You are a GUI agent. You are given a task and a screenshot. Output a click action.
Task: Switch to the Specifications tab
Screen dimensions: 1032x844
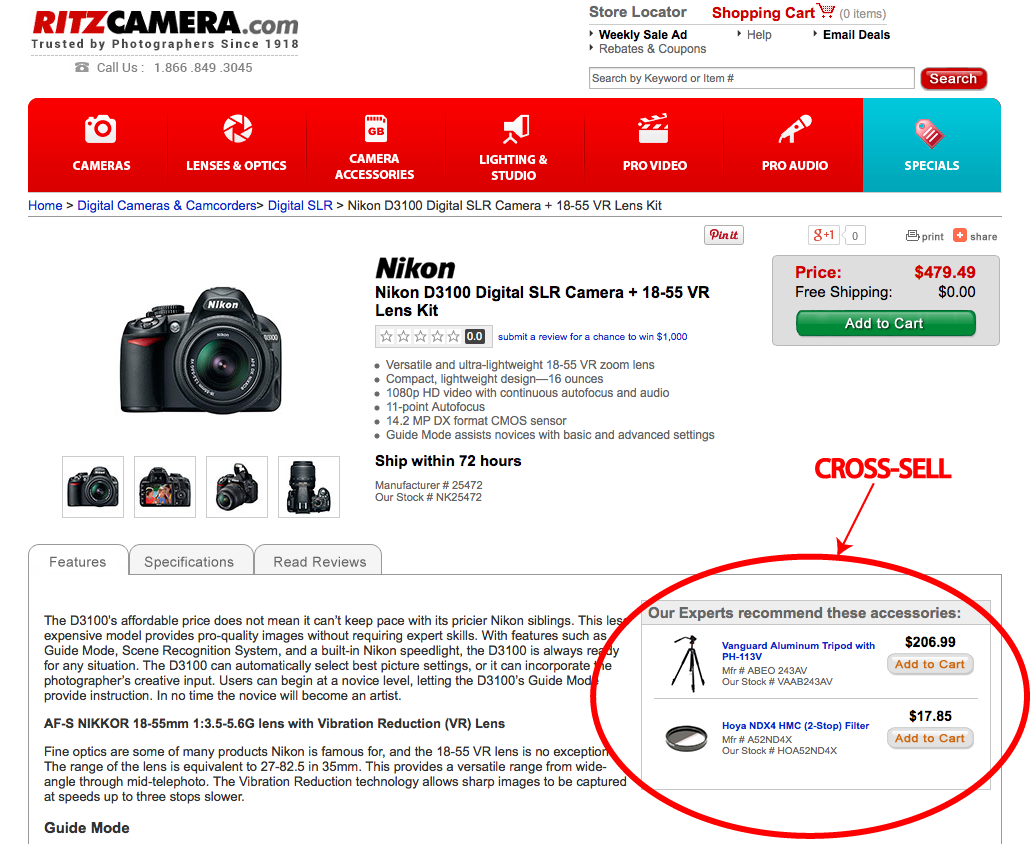click(189, 561)
